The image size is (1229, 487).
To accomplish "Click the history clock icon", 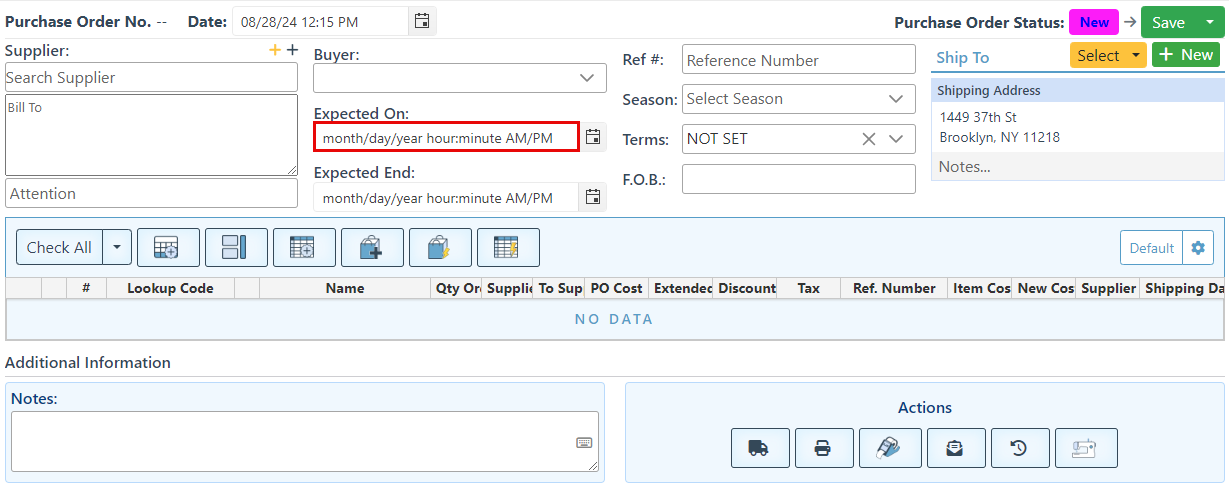I will pyautogui.click(x=1019, y=448).
